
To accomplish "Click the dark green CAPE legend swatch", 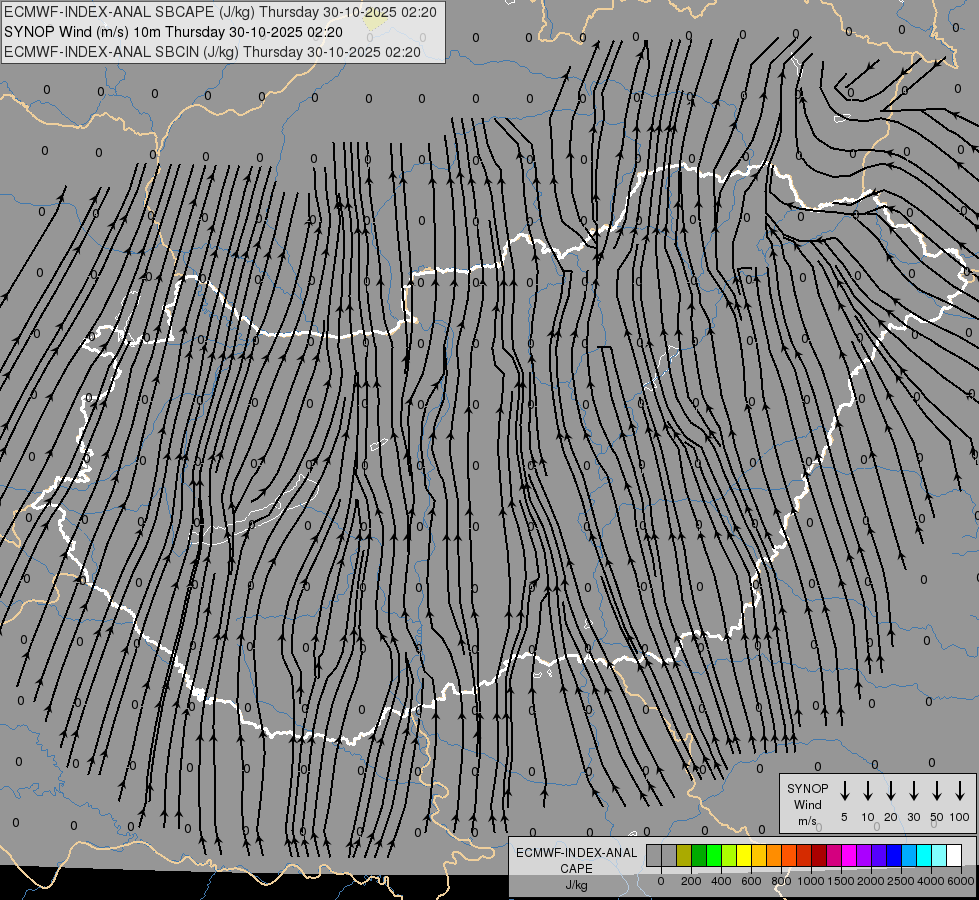I will [699, 856].
